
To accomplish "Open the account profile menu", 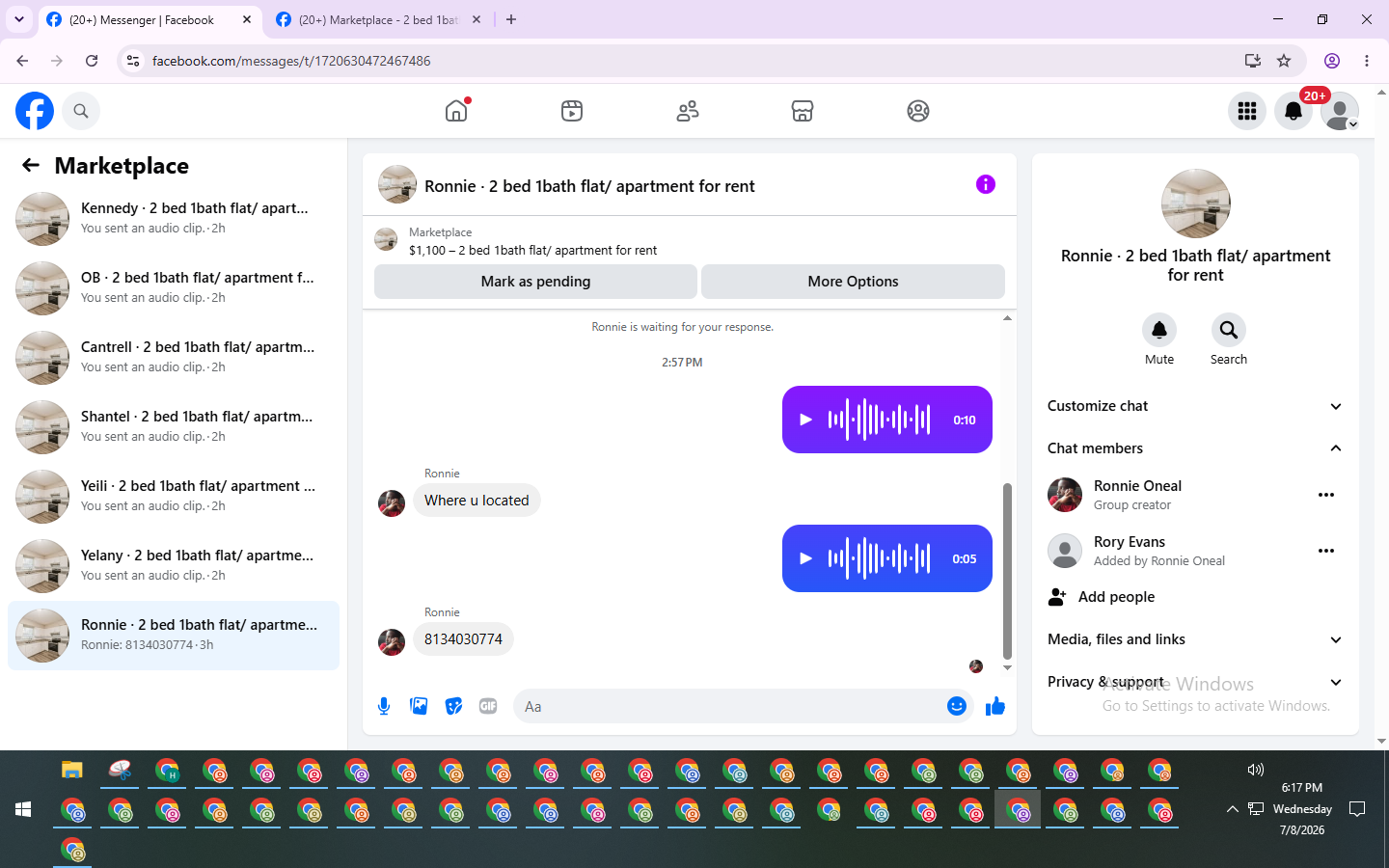I will point(1340,111).
